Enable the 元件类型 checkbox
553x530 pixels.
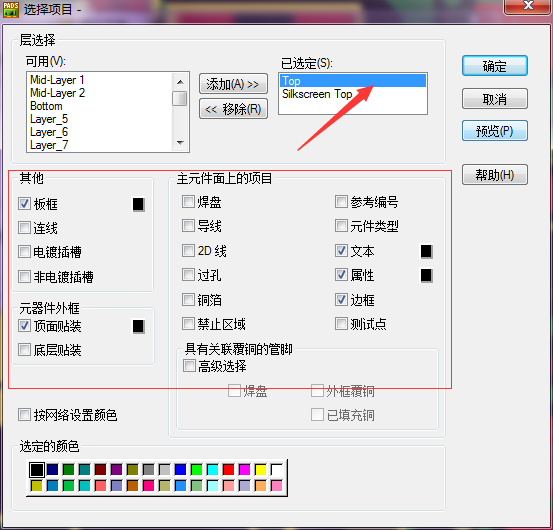click(341, 226)
